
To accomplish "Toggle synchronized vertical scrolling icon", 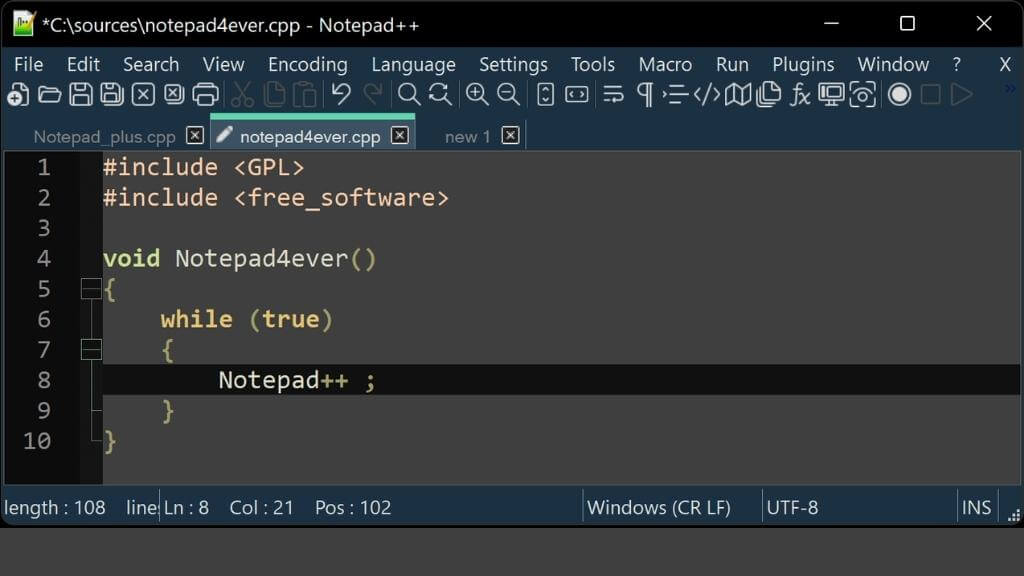I will pos(545,95).
